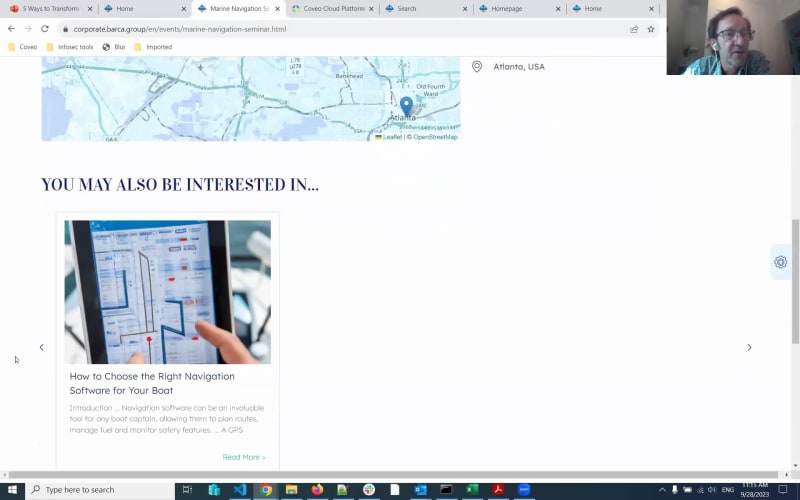This screenshot has height=500, width=800.
Task: Bookmark this page with the star icon
Action: [651, 29]
